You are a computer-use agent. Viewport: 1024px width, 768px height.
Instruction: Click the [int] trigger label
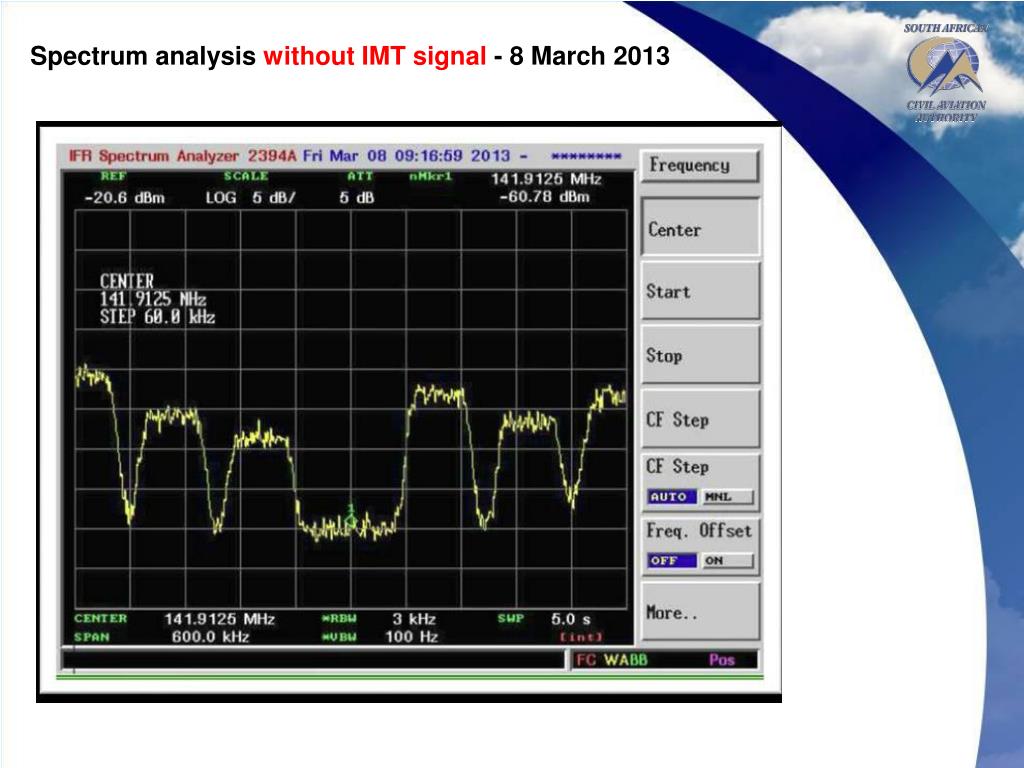pos(580,637)
